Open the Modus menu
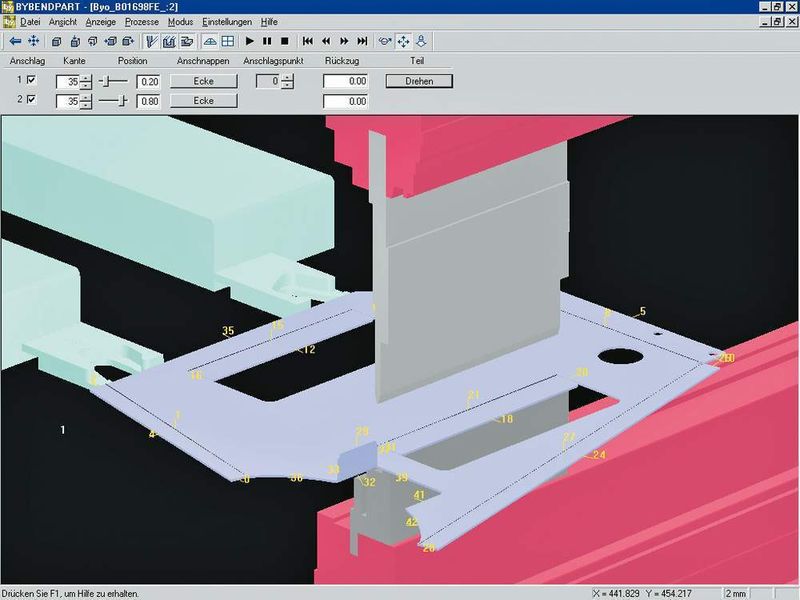Screen dimensions: 800x600 [181, 22]
